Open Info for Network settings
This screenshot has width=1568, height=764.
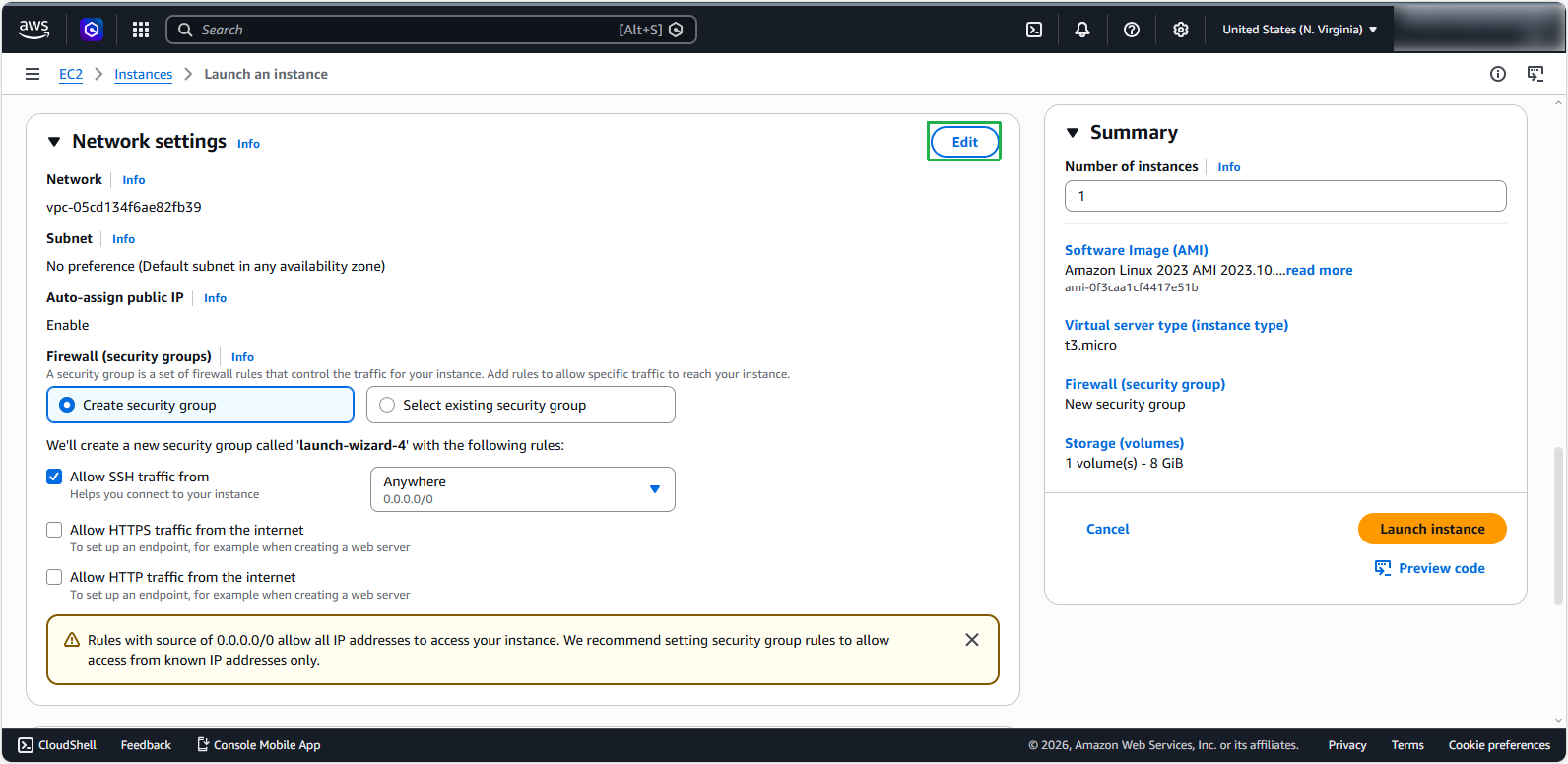(x=248, y=144)
